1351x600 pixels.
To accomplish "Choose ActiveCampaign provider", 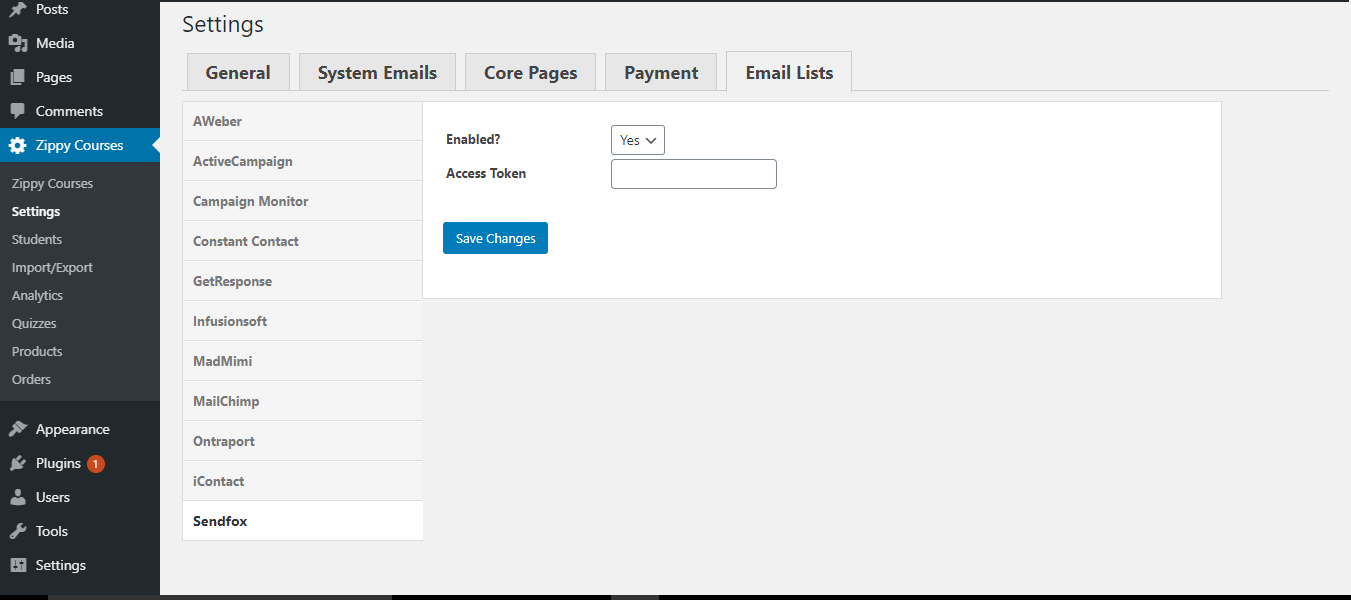I will [x=302, y=161].
